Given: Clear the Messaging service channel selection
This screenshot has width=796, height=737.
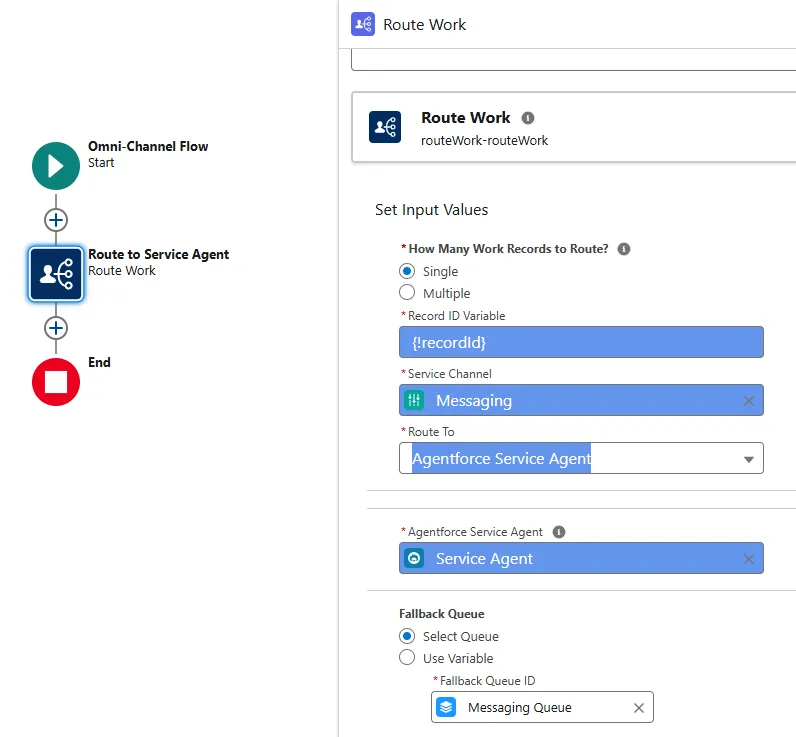Looking at the screenshot, I should 748,401.
